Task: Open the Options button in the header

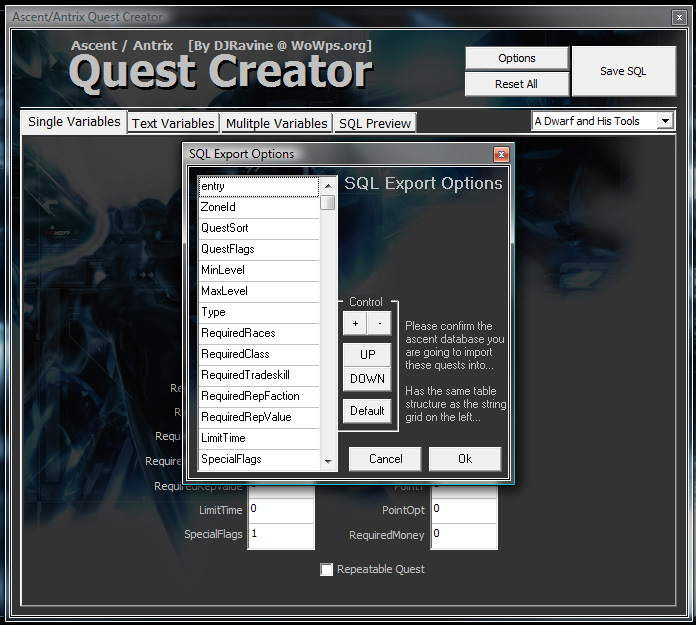Action: [x=517, y=58]
